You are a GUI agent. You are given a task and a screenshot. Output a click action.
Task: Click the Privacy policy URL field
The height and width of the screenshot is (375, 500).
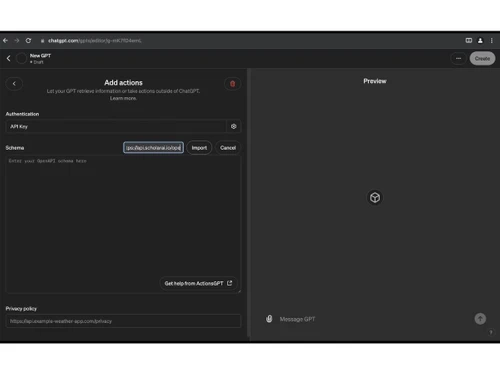[123, 321]
